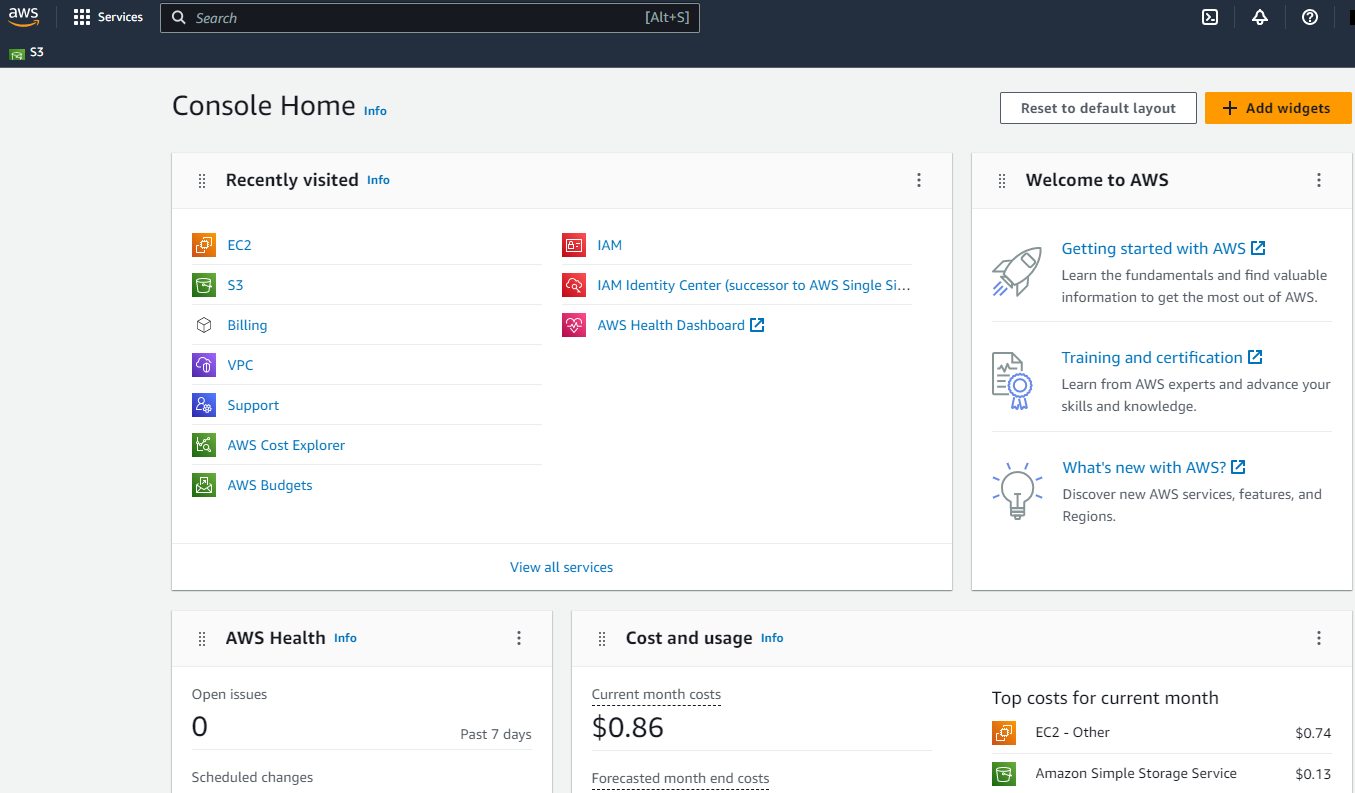This screenshot has width=1355, height=793.
Task: Click Info next to Console Home
Action: pyautogui.click(x=375, y=111)
